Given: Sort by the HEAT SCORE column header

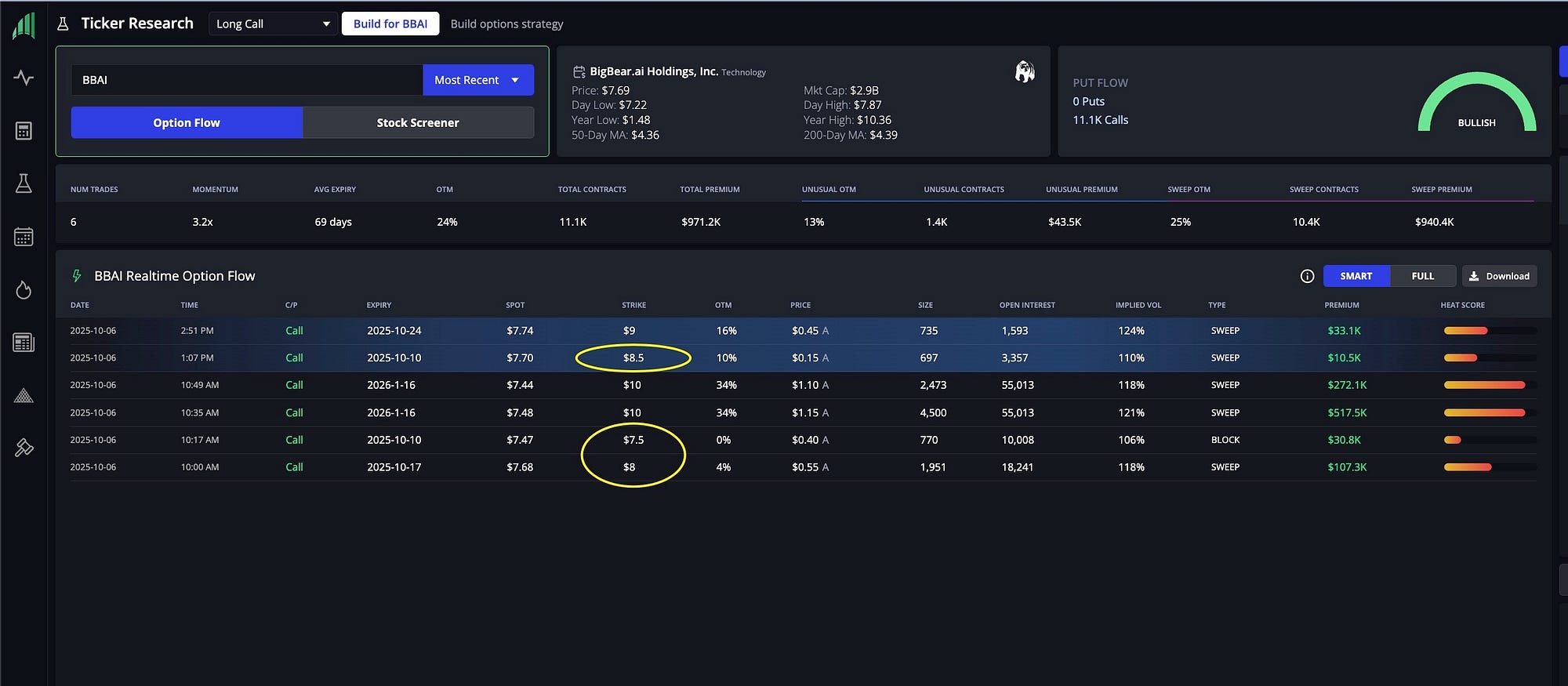Looking at the screenshot, I should pos(1463,305).
